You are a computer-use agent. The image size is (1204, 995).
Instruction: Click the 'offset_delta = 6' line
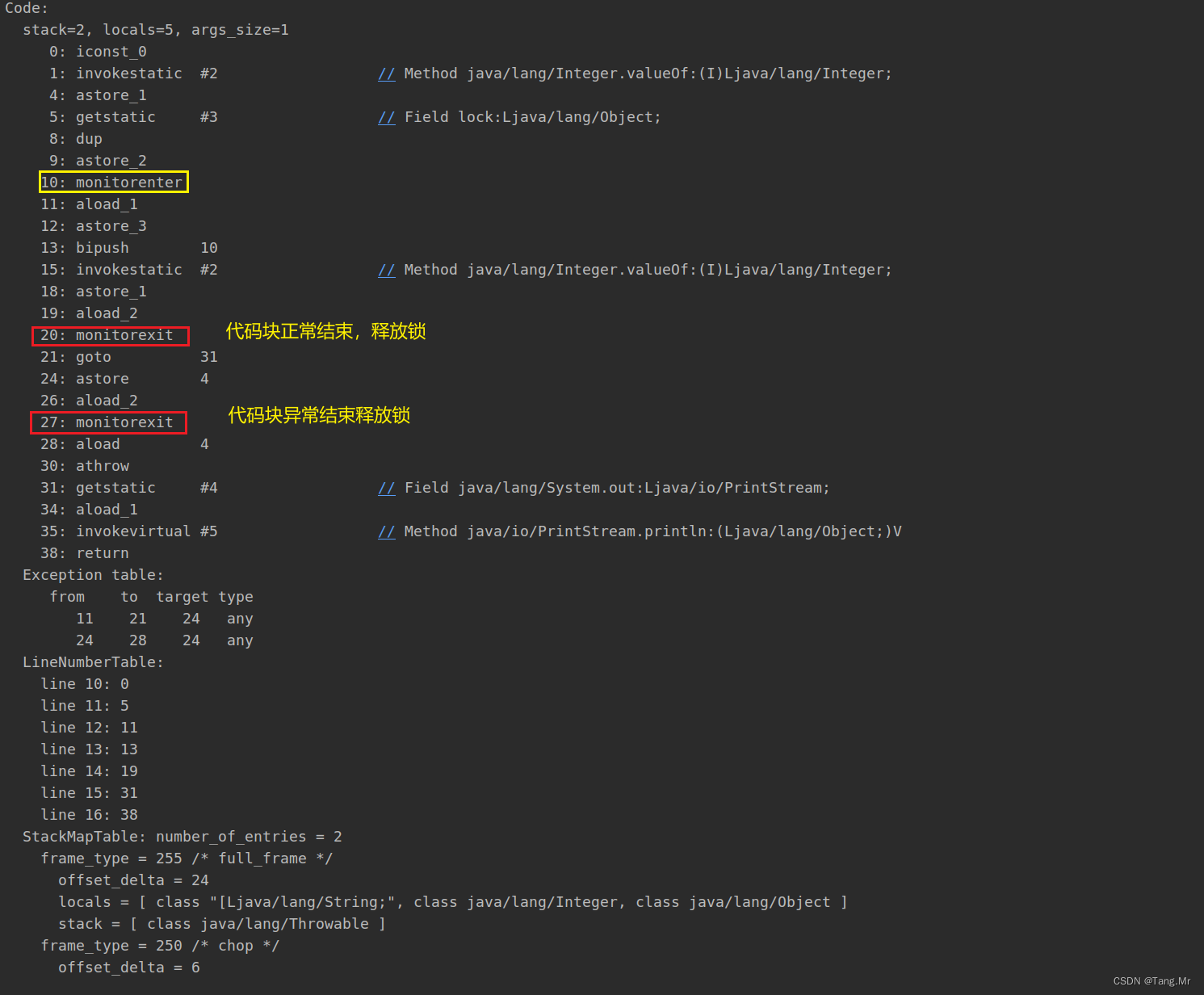pyautogui.click(x=129, y=968)
